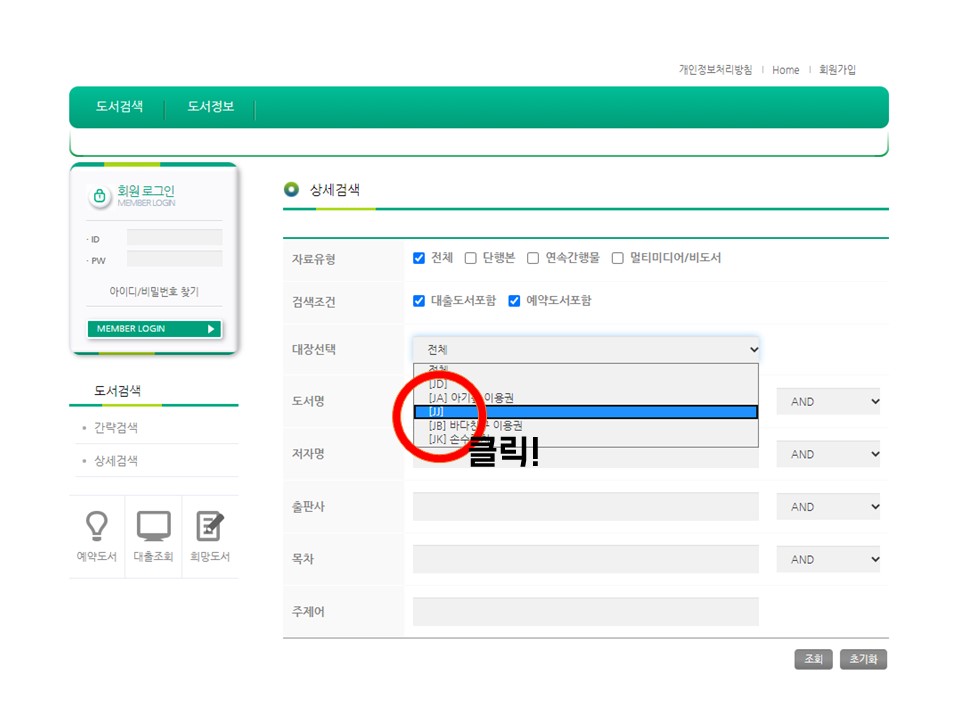Toggle the 전체 자료유형 checkbox

(419, 258)
